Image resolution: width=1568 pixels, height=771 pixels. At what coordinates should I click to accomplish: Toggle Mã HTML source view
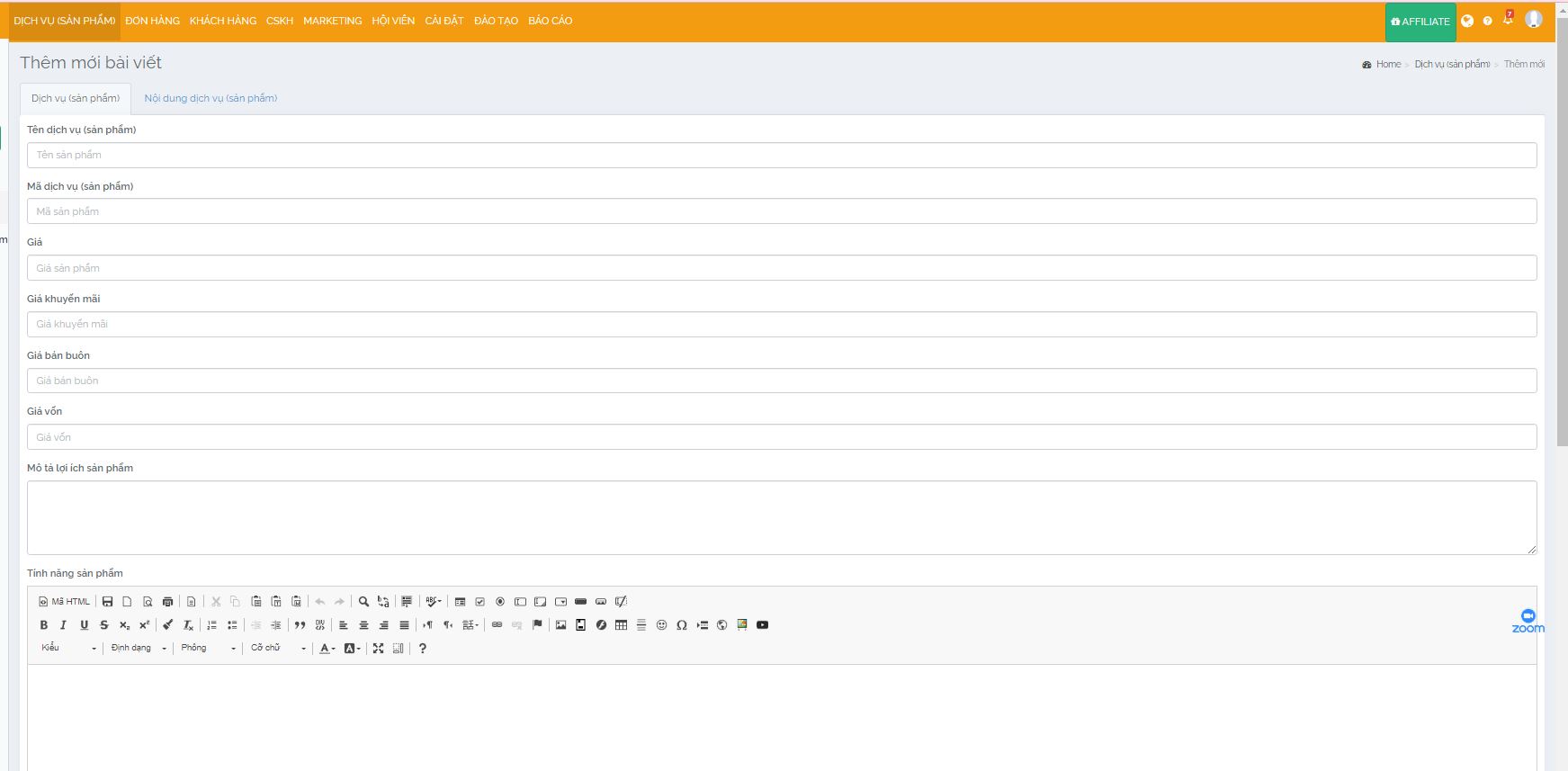(x=64, y=602)
